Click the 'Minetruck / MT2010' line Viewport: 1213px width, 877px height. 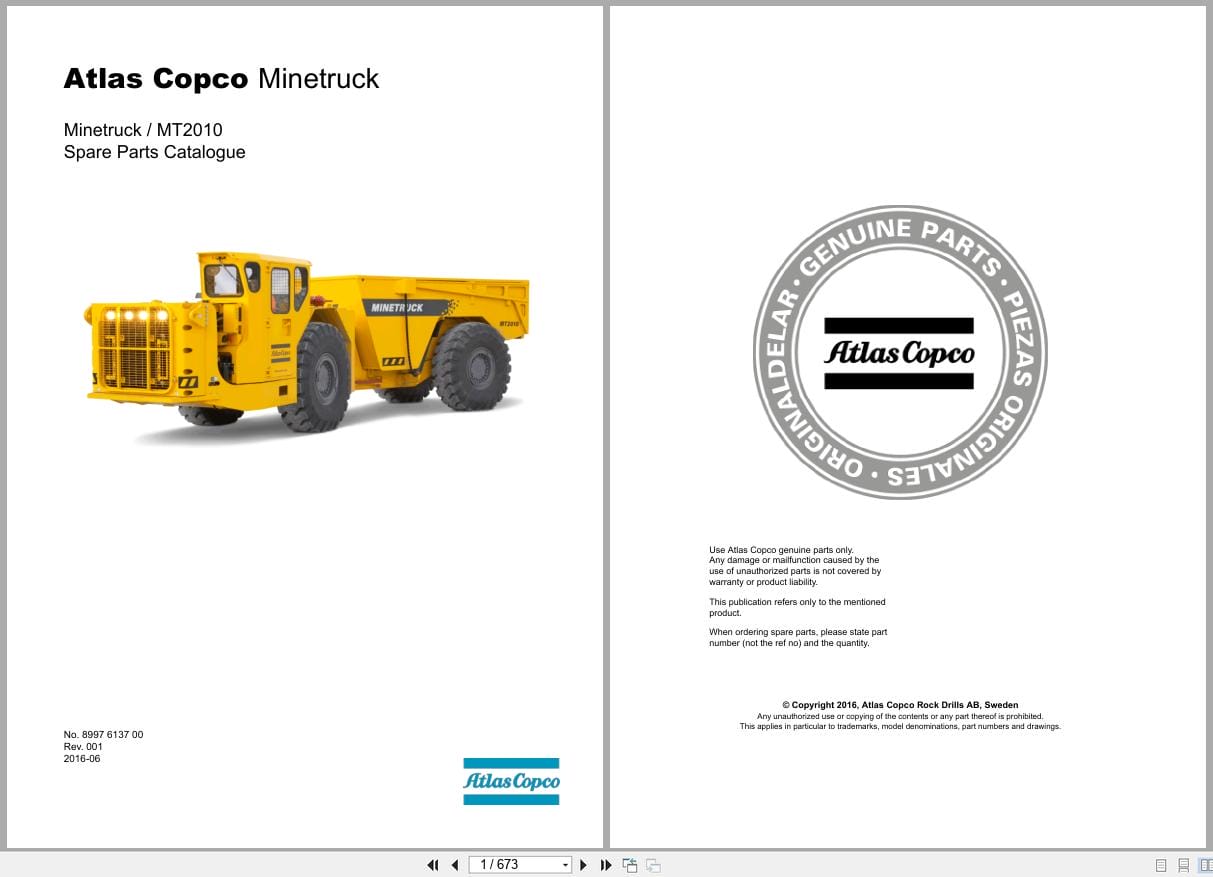[143, 130]
